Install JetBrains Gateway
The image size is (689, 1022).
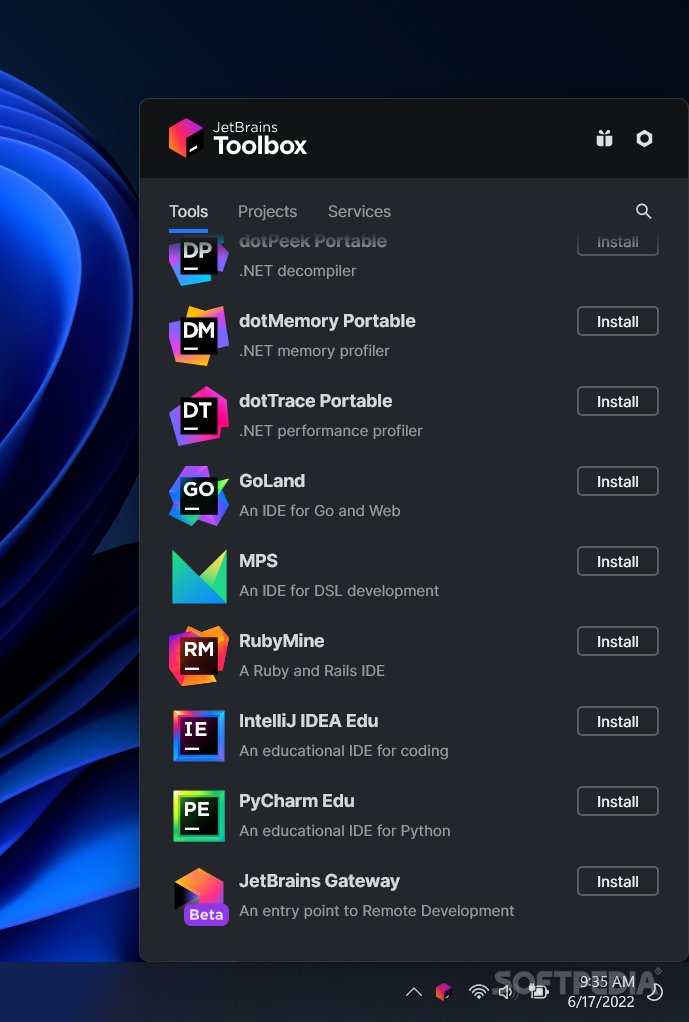pyautogui.click(x=617, y=881)
